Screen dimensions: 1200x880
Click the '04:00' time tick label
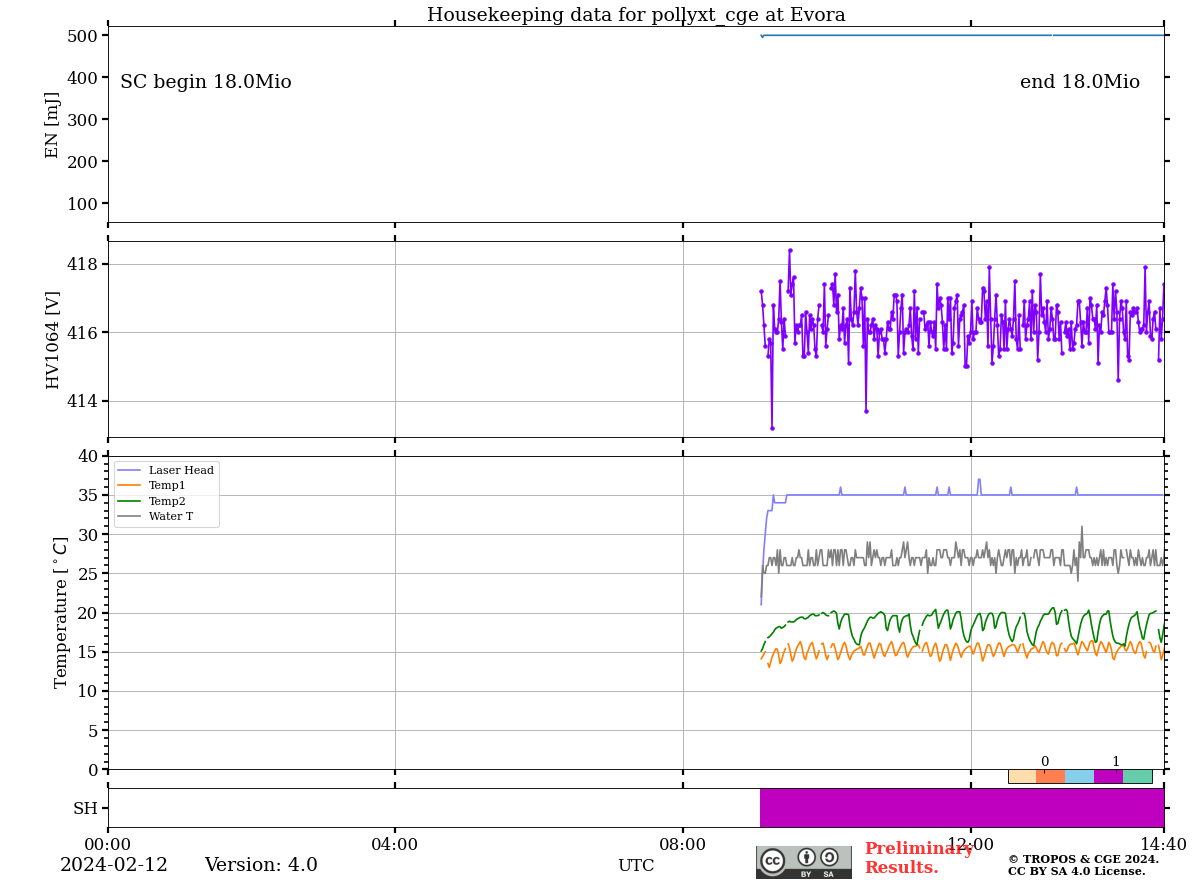395,845
